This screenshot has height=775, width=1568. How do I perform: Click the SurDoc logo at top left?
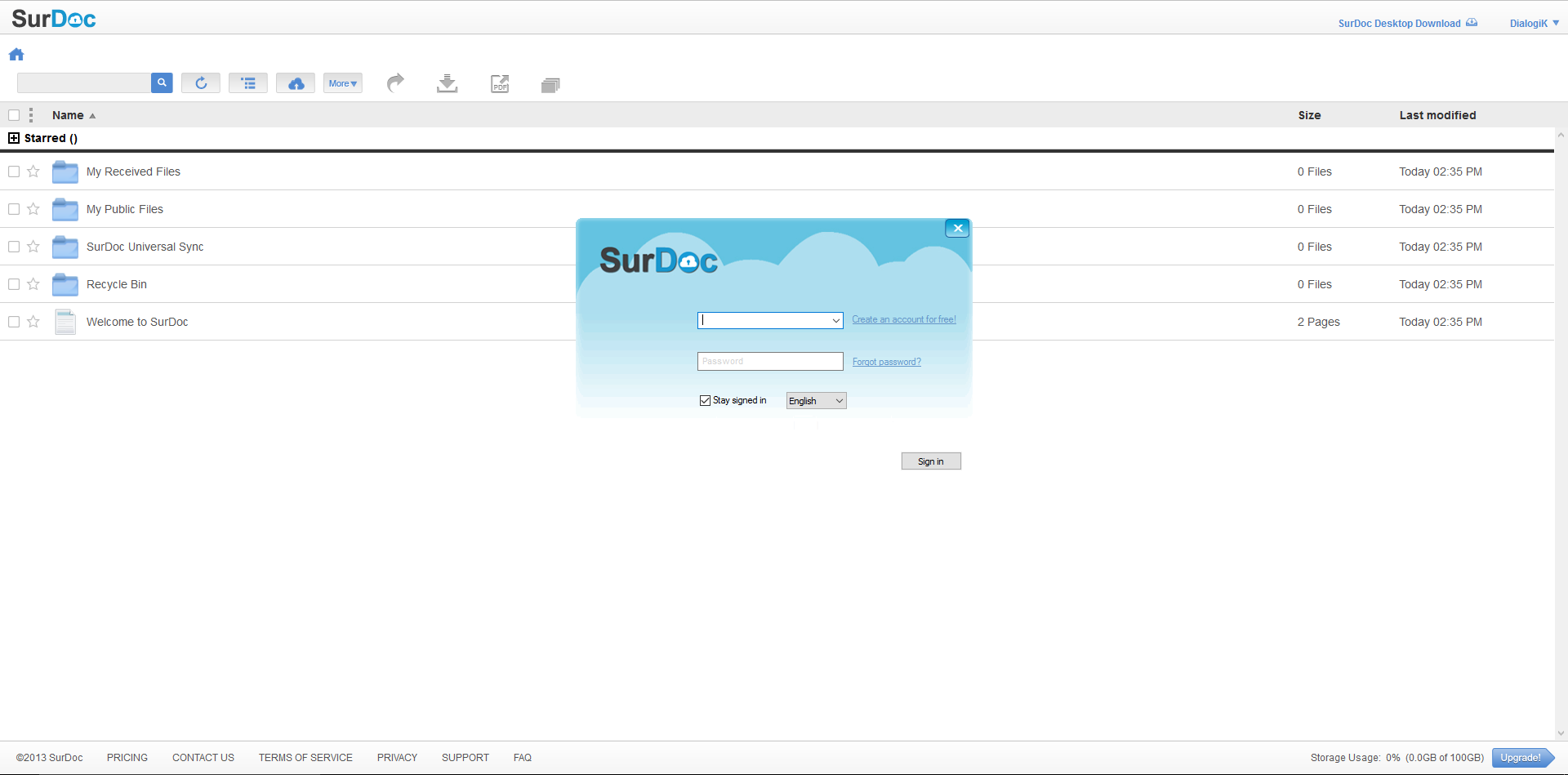point(54,19)
